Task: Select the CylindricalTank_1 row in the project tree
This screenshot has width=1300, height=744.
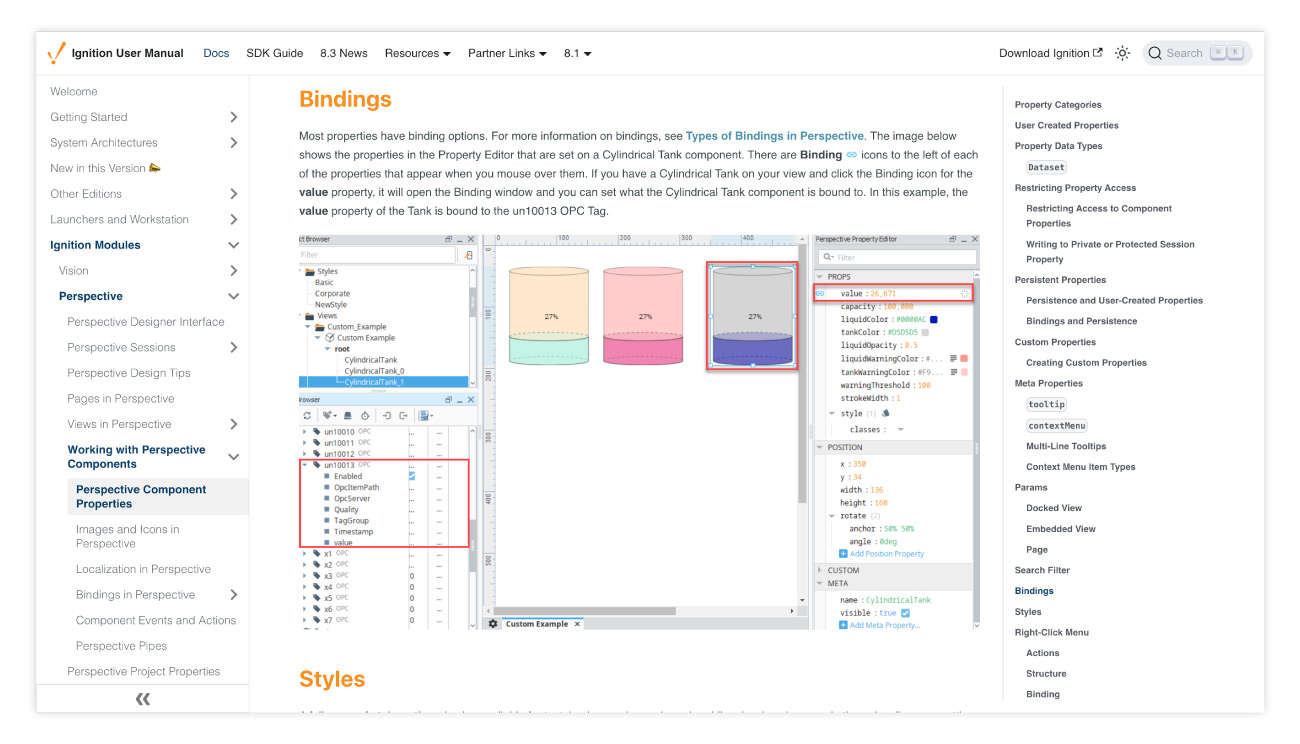Action: pyautogui.click(x=384, y=382)
